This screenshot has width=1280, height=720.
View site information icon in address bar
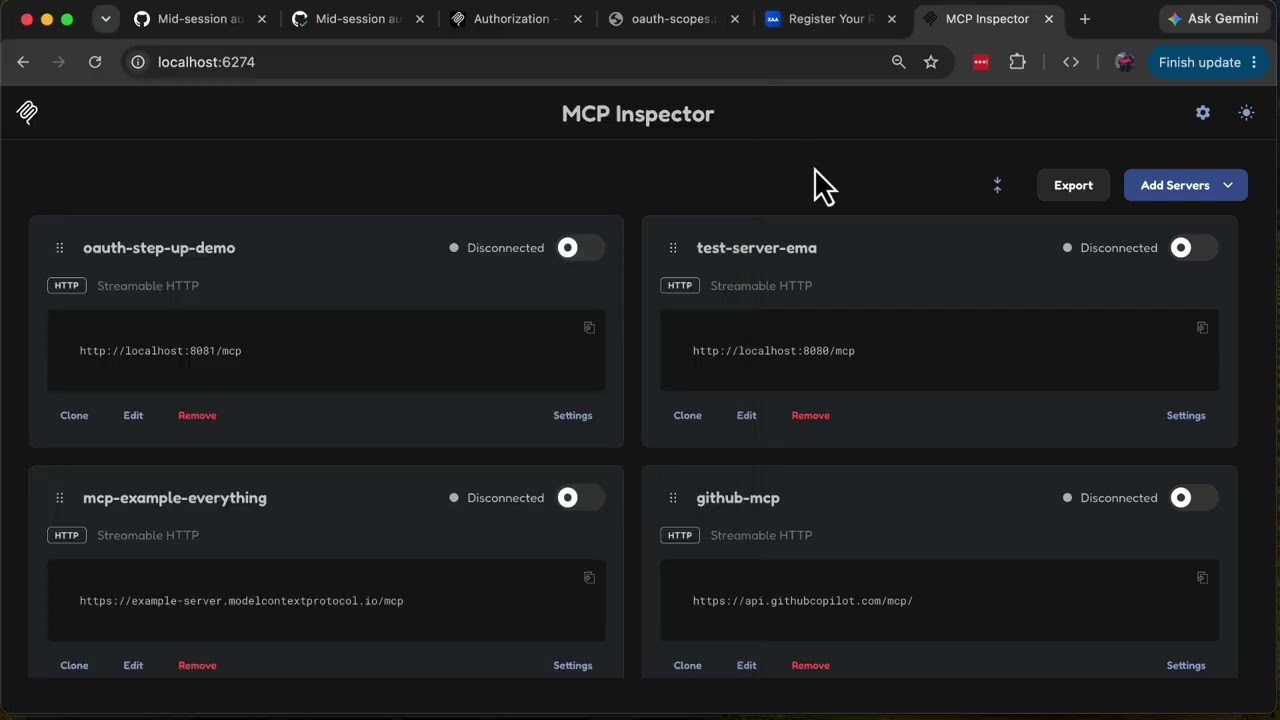[138, 62]
